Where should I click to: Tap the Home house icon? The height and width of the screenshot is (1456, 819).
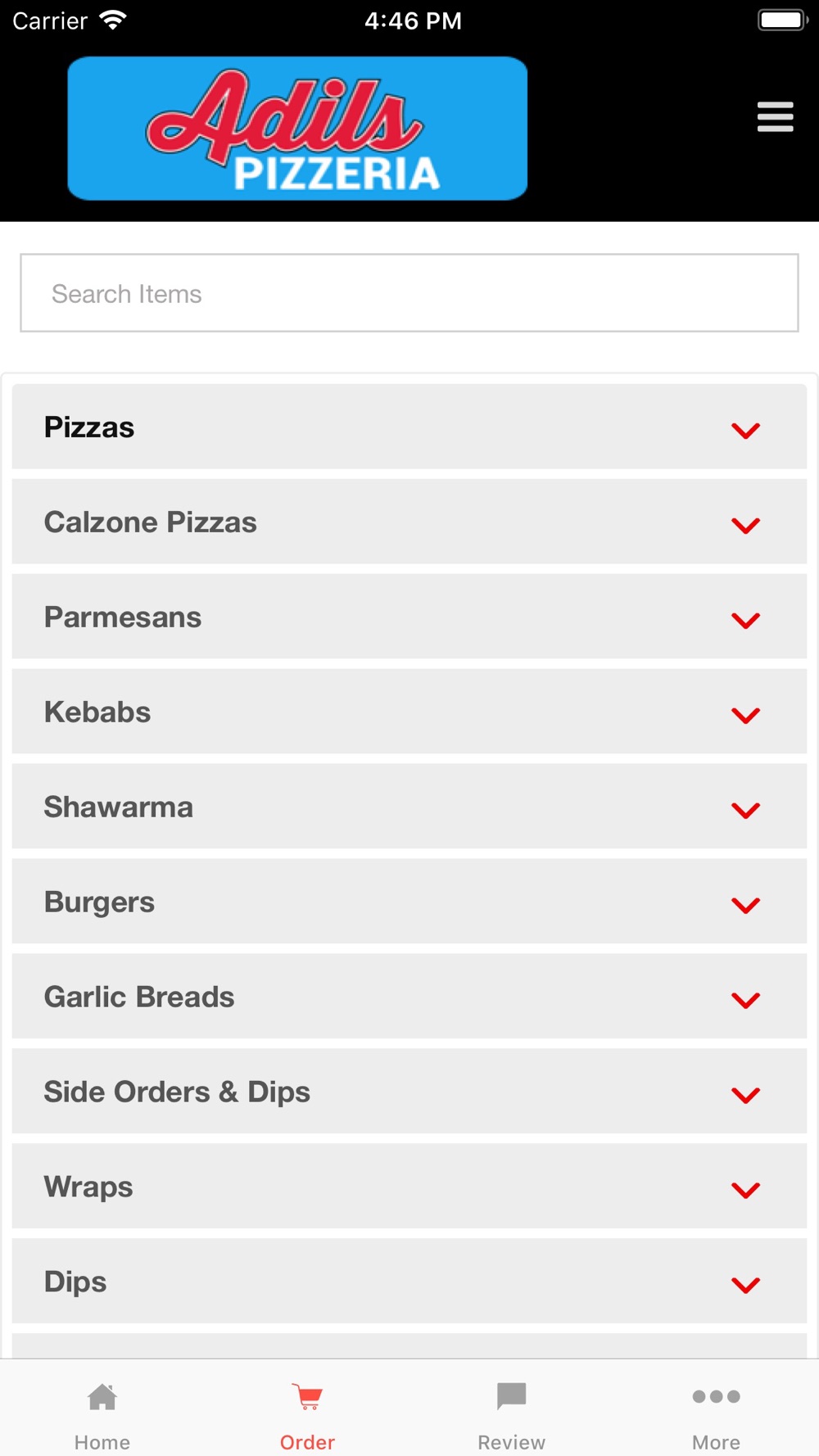(x=102, y=1397)
